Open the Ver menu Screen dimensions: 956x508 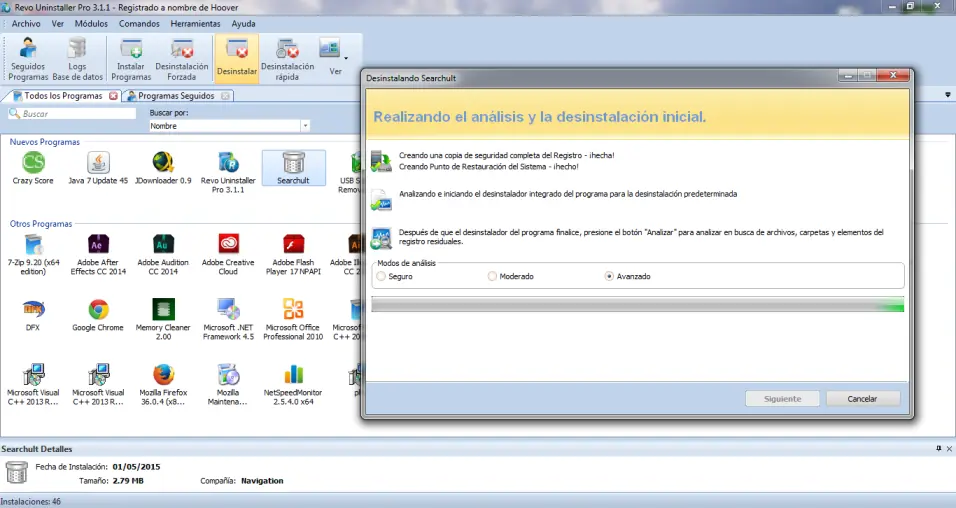(58, 24)
